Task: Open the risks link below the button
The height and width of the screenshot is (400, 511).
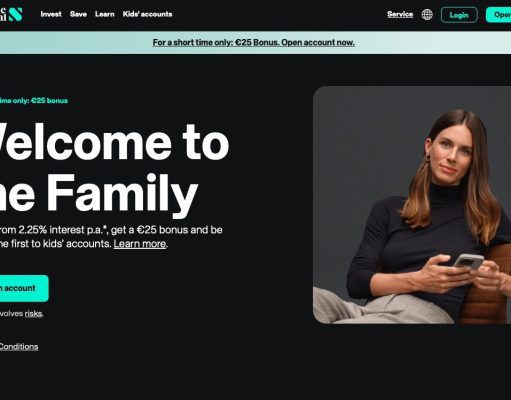Action: [33, 314]
